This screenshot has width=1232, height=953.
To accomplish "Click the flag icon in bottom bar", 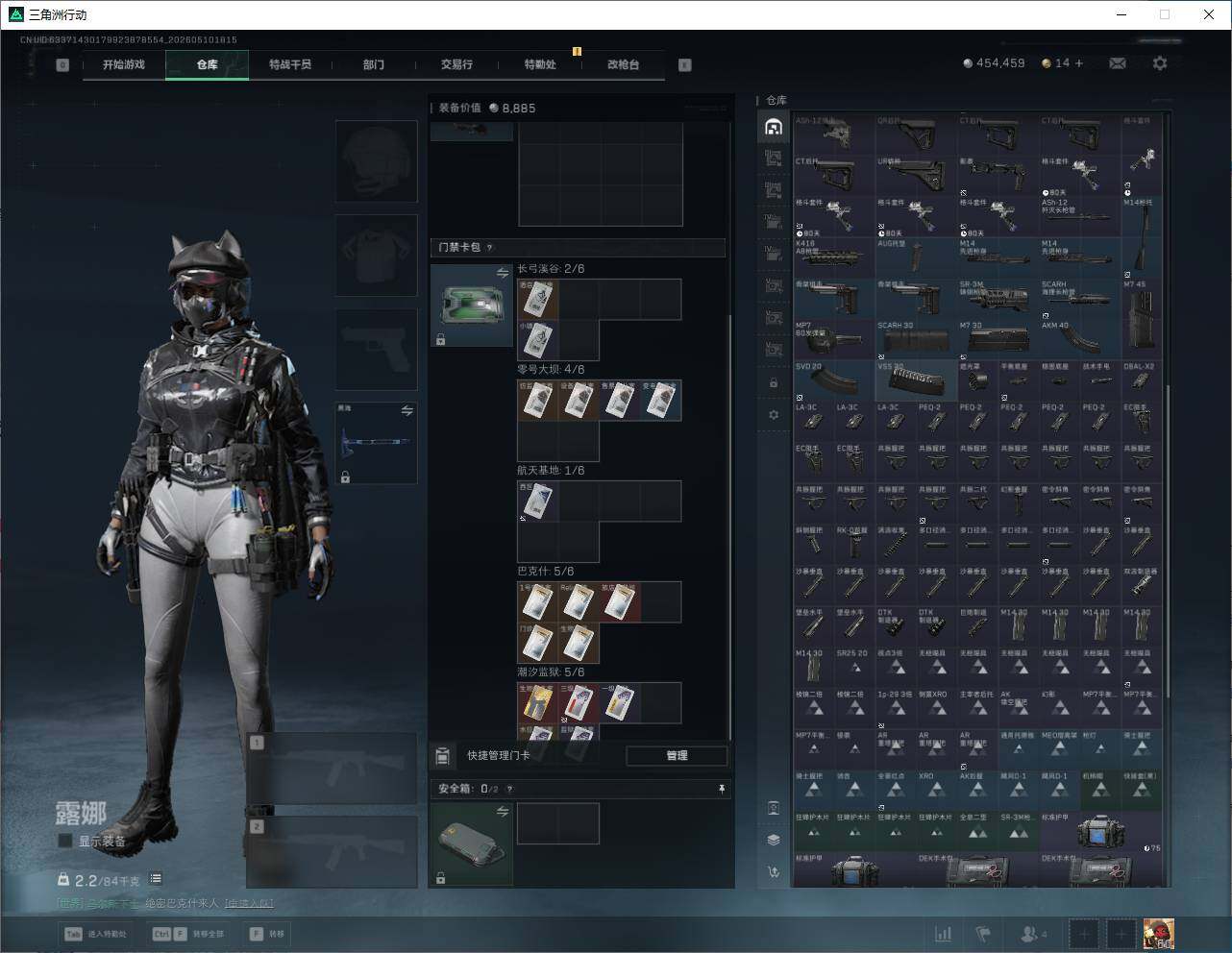I will click(x=983, y=934).
